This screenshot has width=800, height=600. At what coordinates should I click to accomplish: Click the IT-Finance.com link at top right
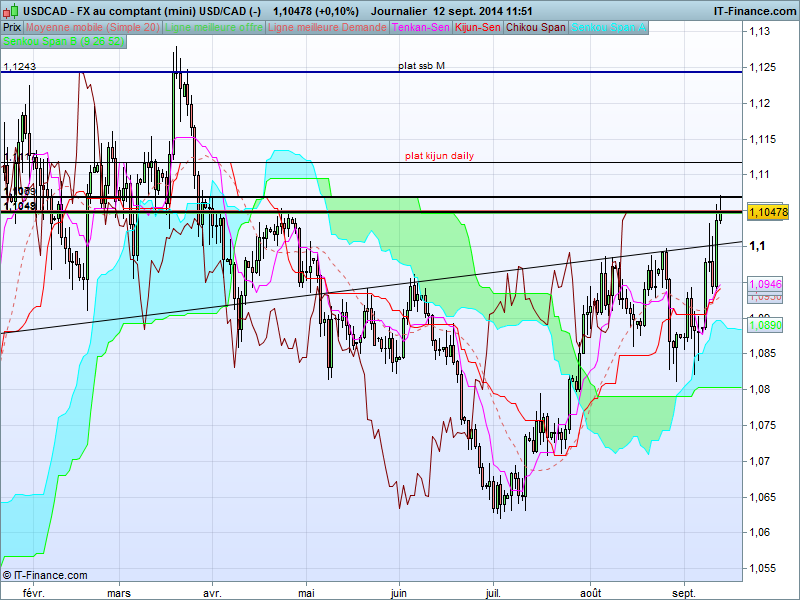755,11
